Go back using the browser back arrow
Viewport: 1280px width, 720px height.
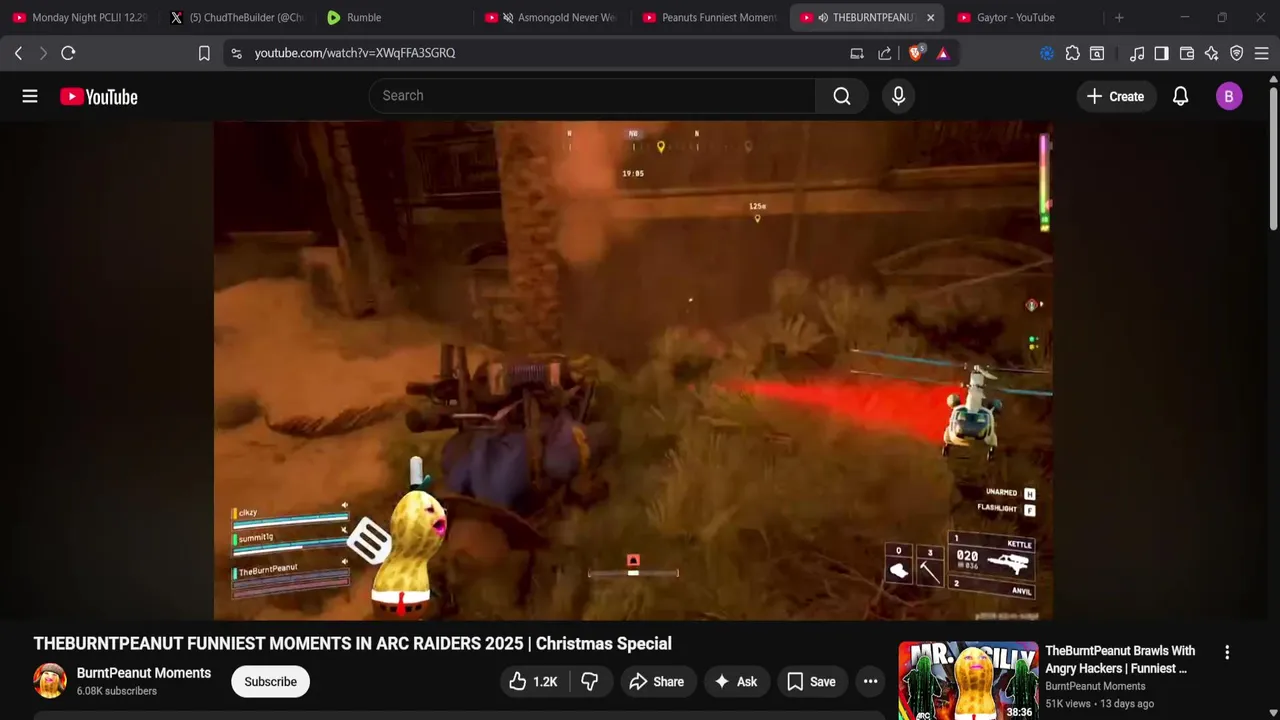pyautogui.click(x=18, y=53)
